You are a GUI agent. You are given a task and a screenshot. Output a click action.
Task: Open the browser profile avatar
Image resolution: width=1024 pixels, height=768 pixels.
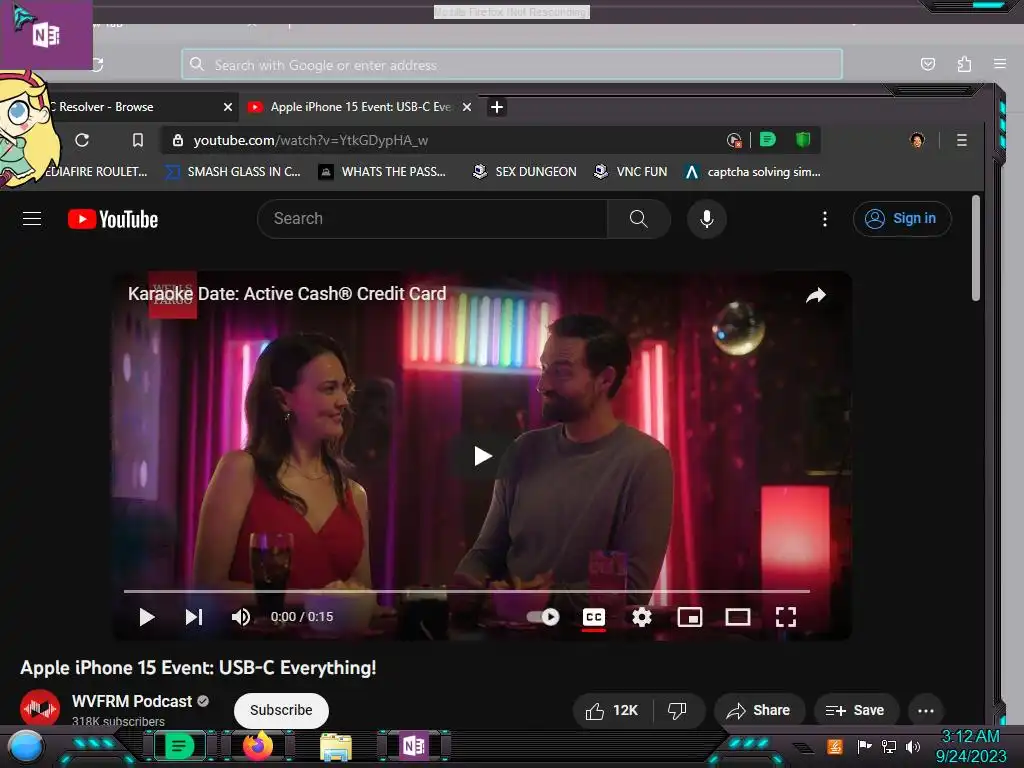tap(917, 140)
